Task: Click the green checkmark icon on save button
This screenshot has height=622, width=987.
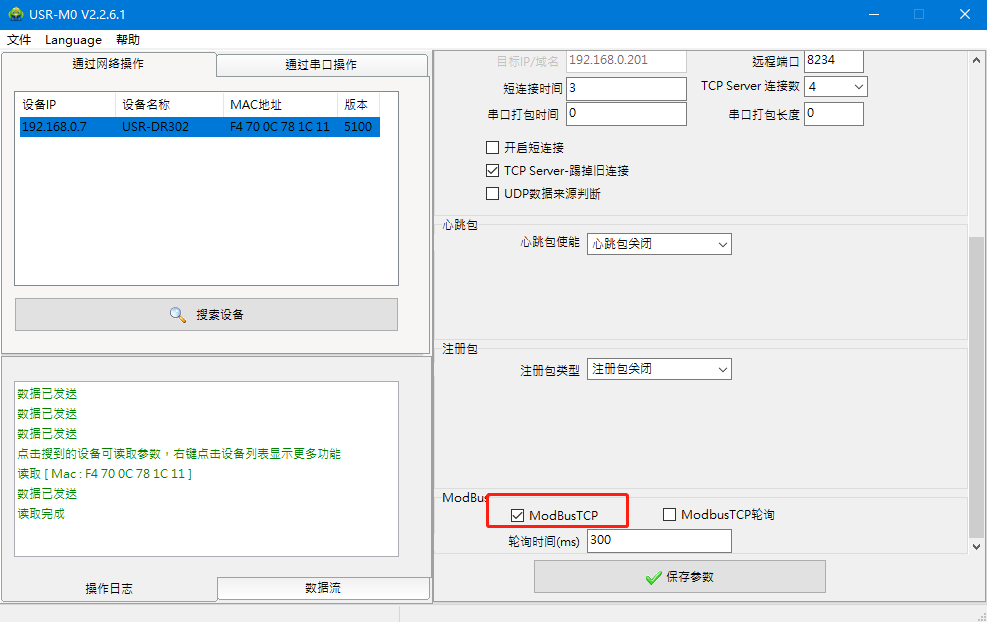Action: coord(653,577)
